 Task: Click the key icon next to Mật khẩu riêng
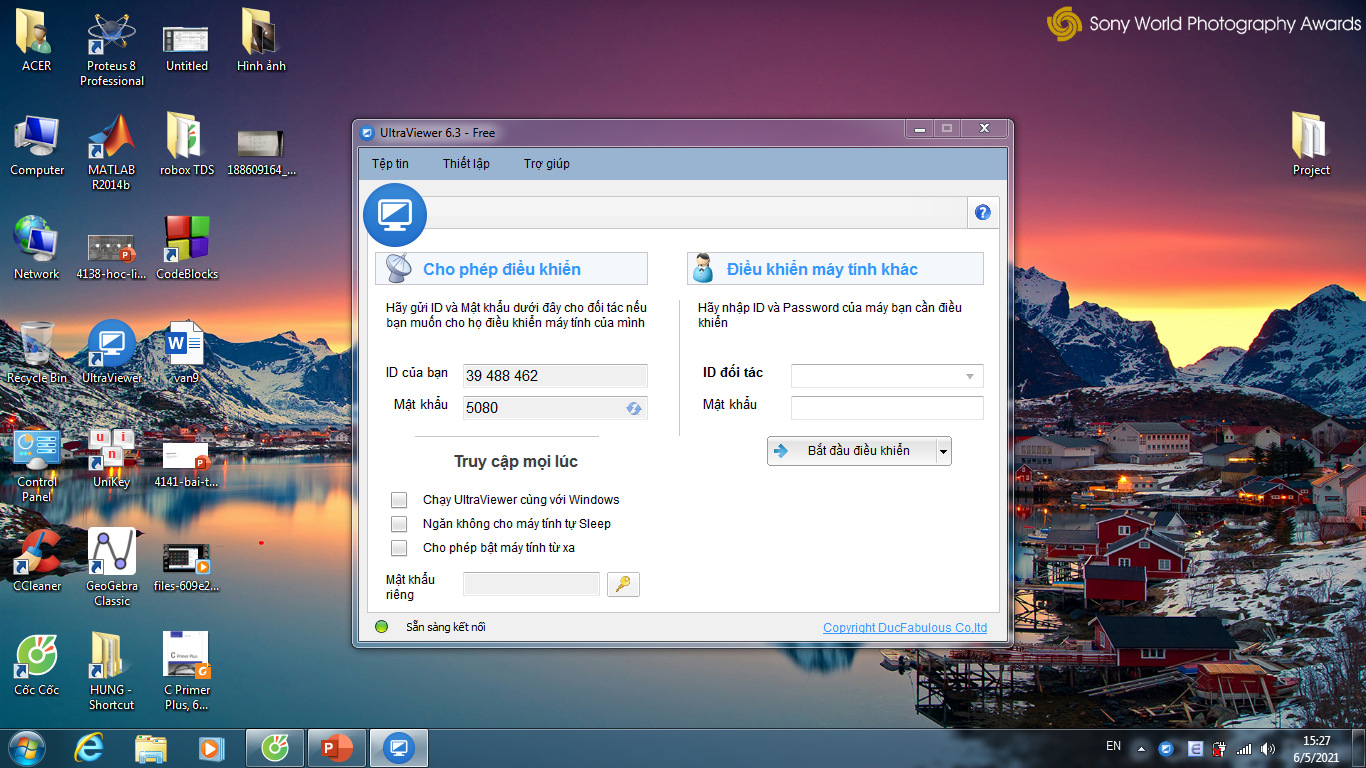point(623,584)
